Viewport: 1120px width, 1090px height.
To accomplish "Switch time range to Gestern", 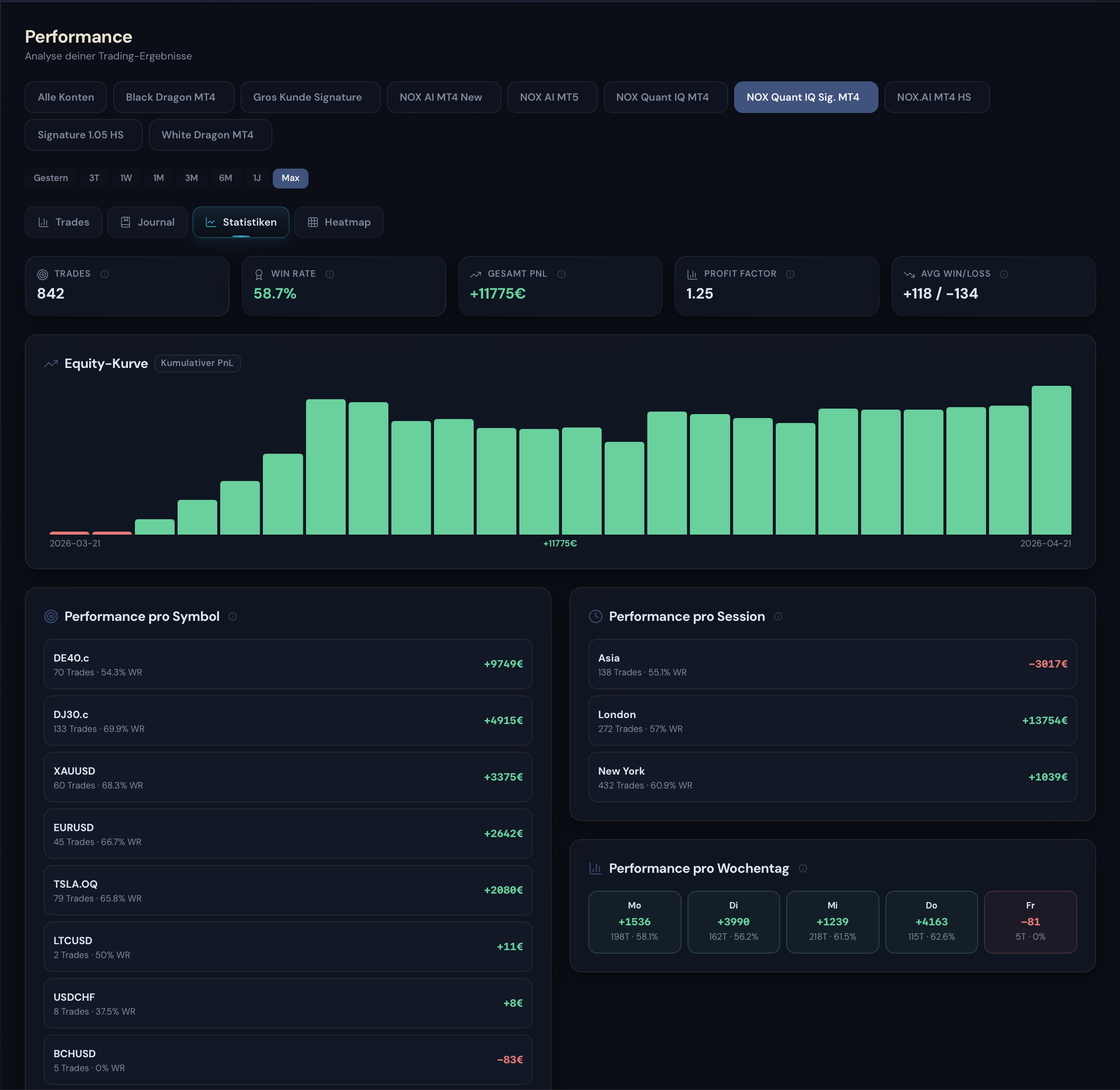I will coord(51,178).
